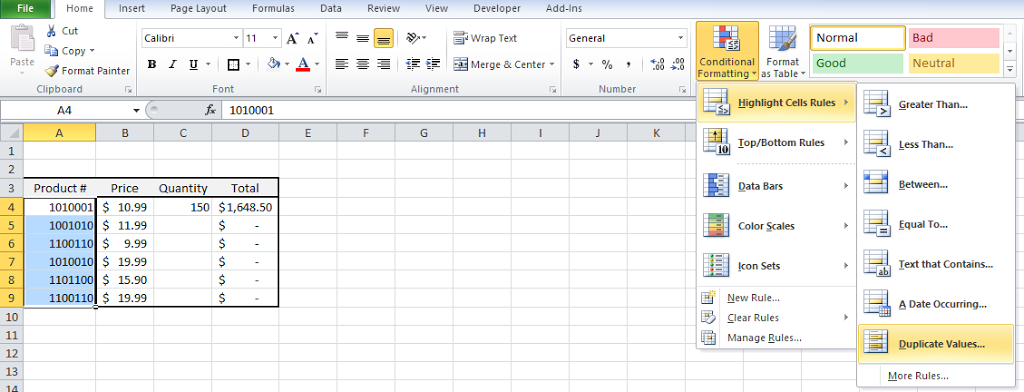Switch to the Formulas tab

click(x=274, y=8)
